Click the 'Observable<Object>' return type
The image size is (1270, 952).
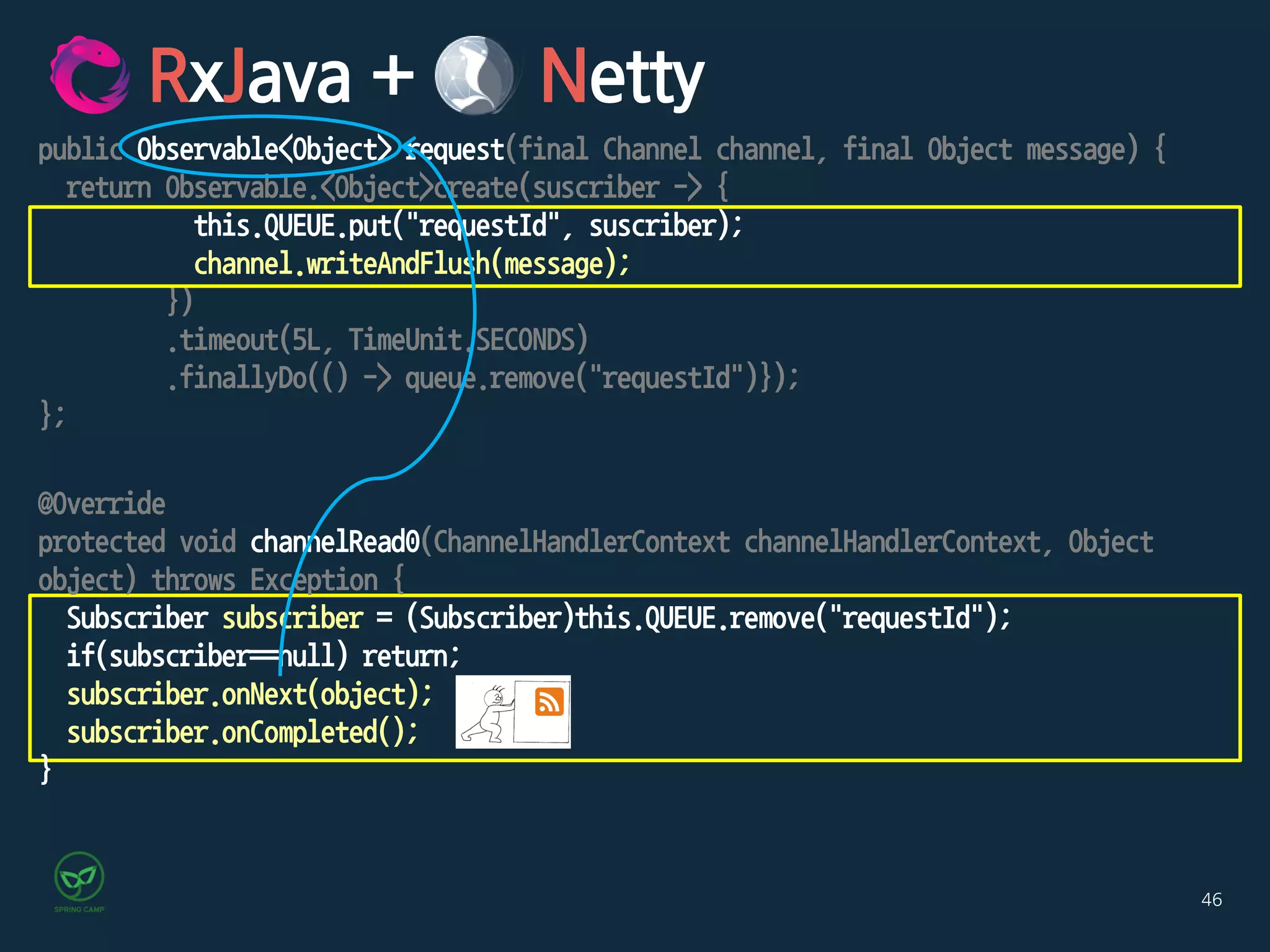pos(264,149)
